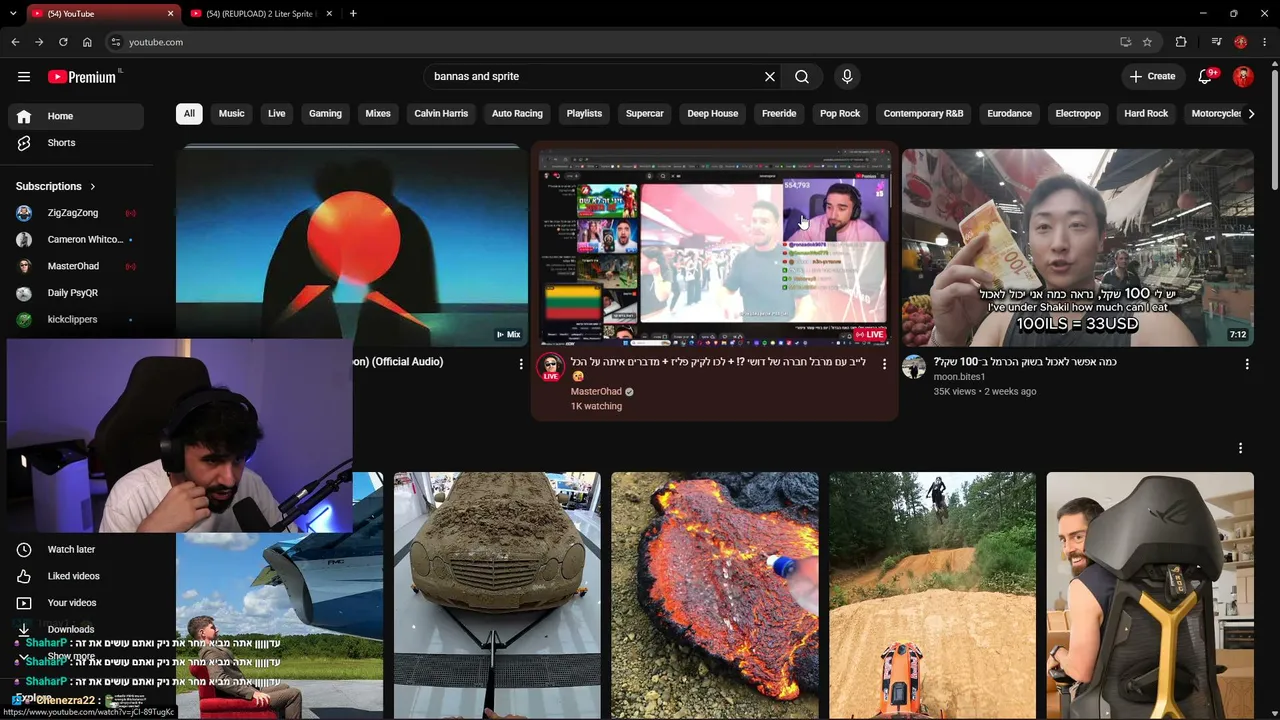Expand the Subscriptions section chevron
Screen dimensions: 1280x720
tap(93, 186)
